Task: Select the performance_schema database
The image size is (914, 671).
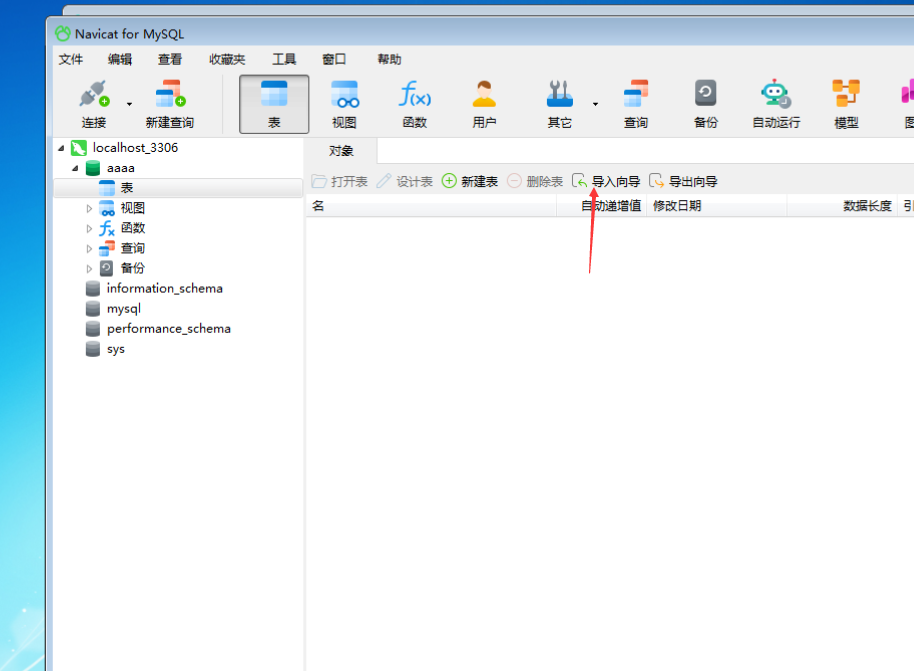Action: tap(168, 329)
